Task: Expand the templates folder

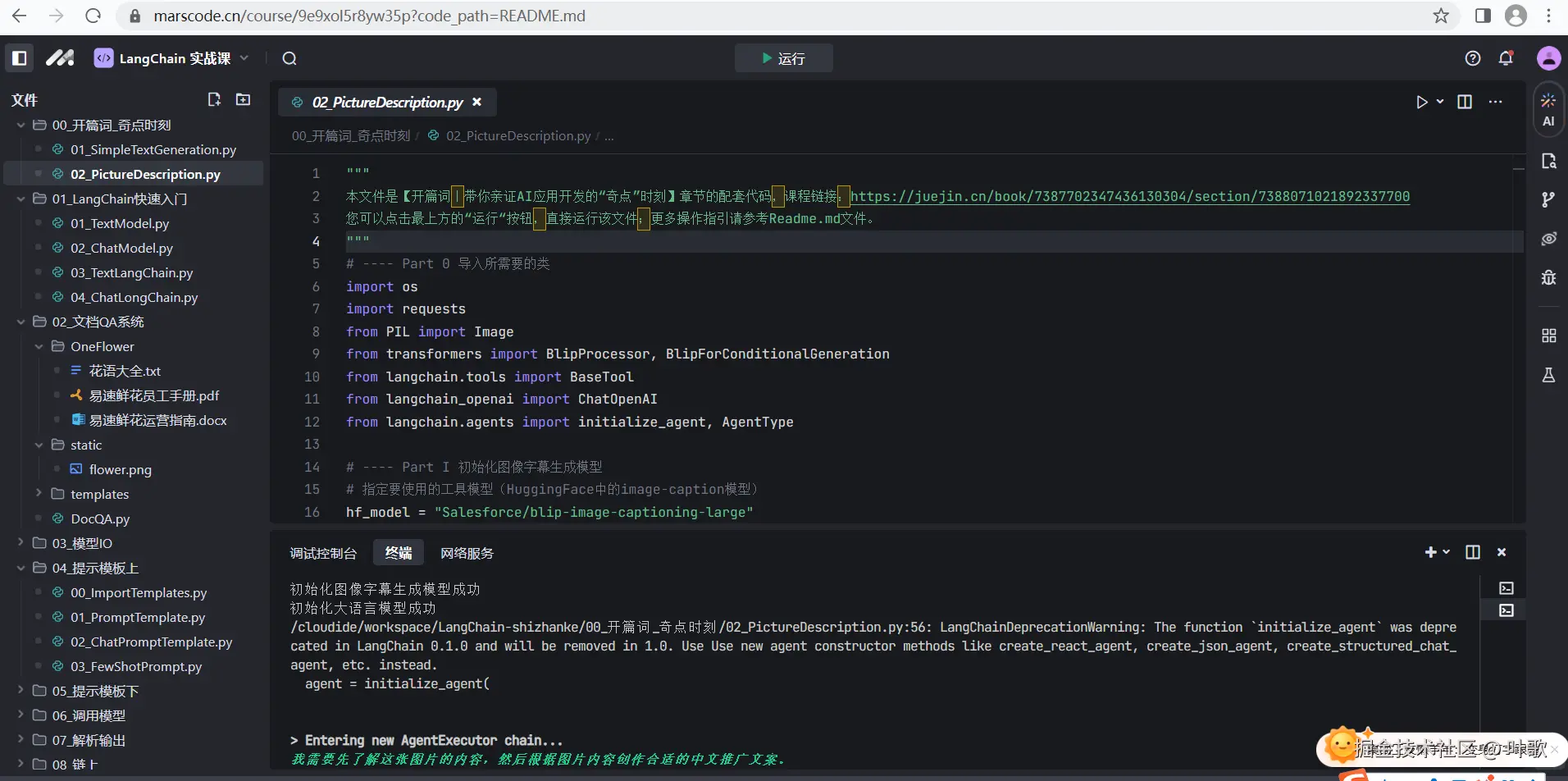Action: click(x=99, y=494)
